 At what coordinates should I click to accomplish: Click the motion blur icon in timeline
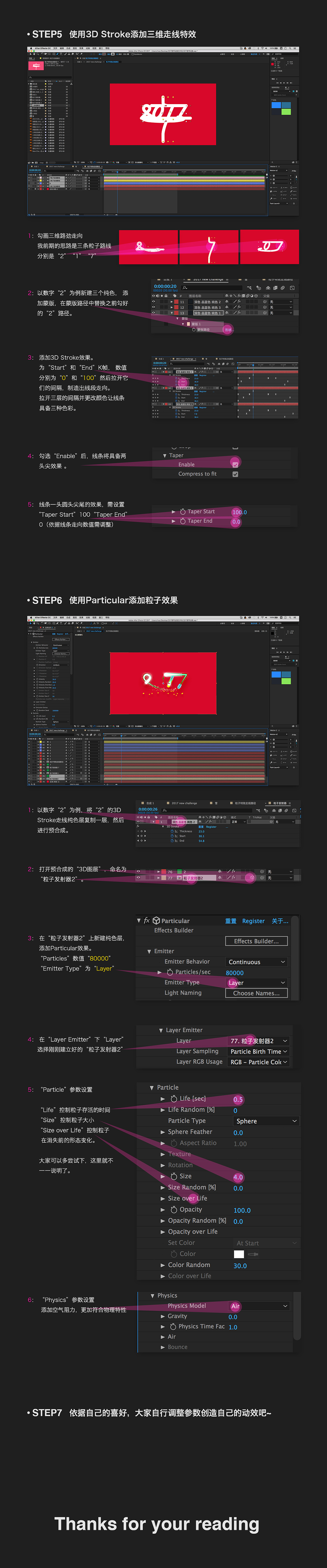(282, 288)
